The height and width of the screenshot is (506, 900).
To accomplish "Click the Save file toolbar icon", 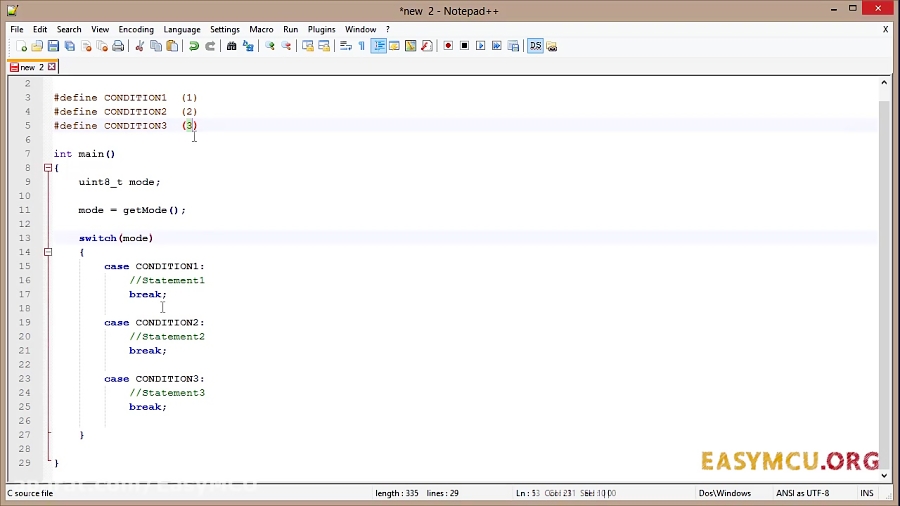I will [x=53, y=46].
